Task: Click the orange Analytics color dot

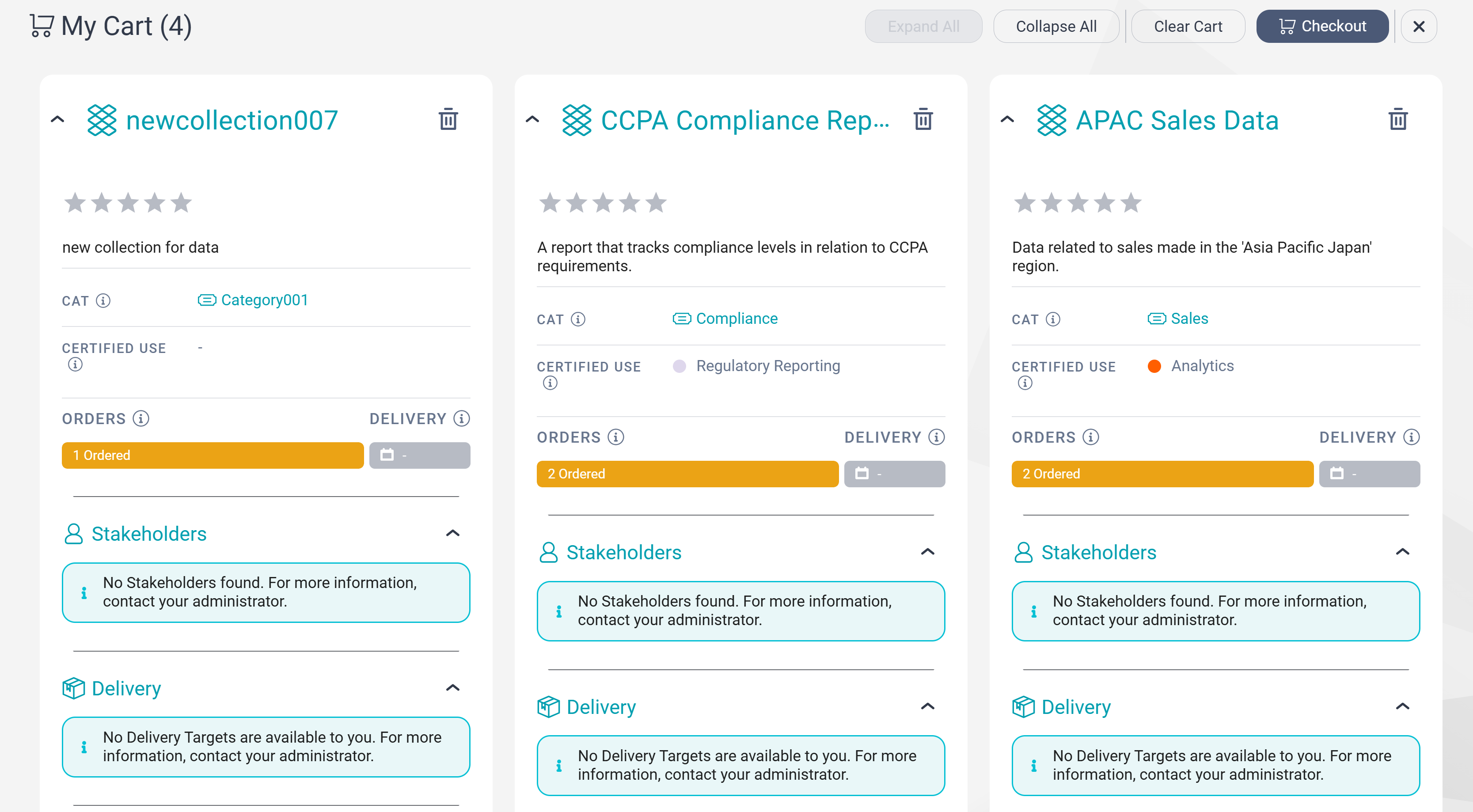Action: [x=1154, y=366]
